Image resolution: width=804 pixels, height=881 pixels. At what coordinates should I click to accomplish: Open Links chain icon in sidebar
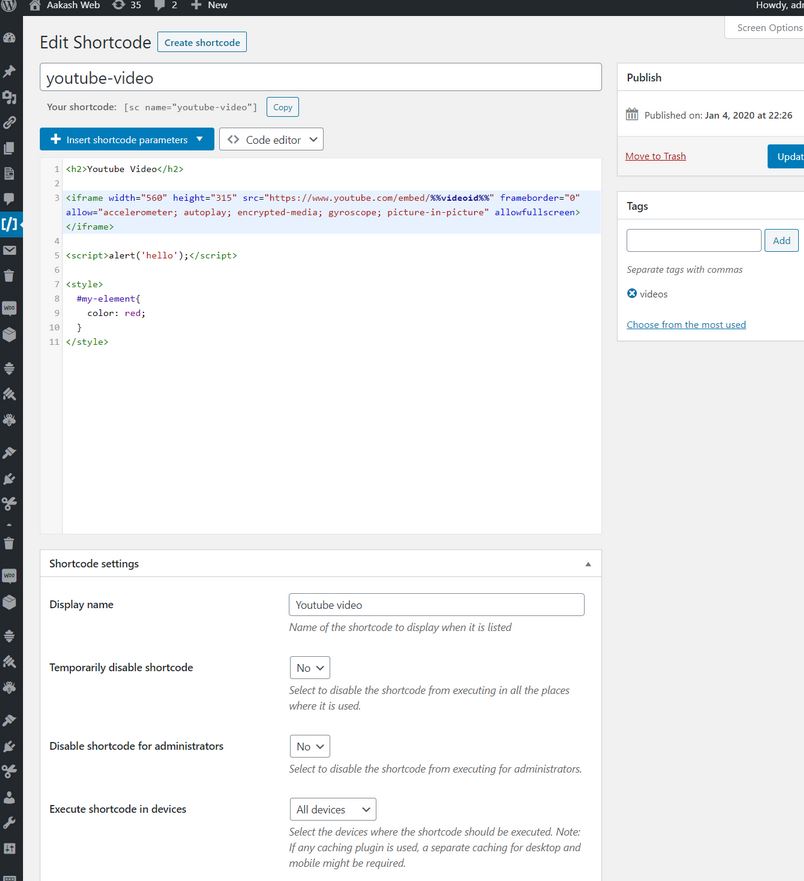pyautogui.click(x=10, y=122)
